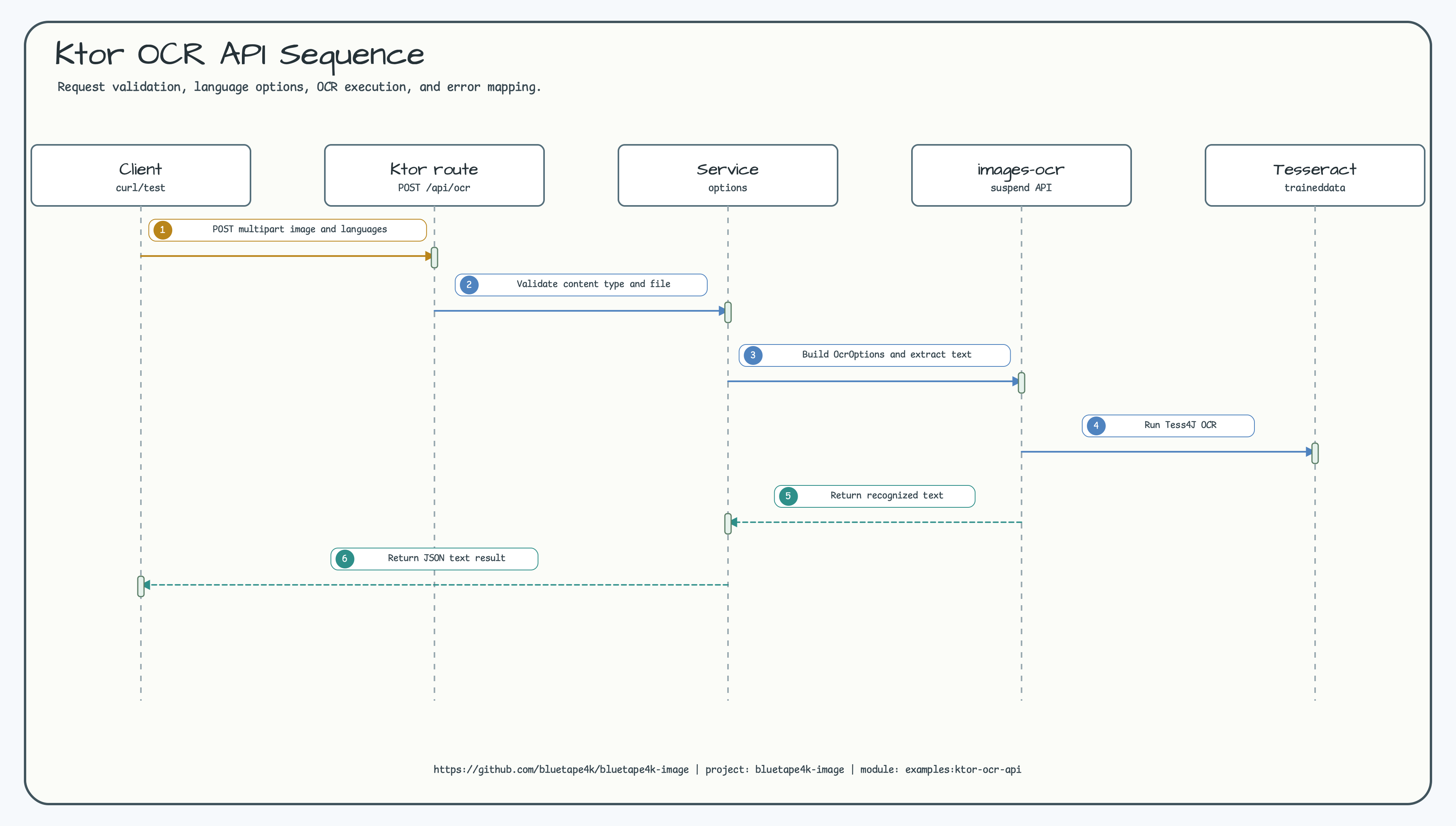The image size is (1456, 826).
Task: Click the step 6 number badge
Action: tap(345, 559)
